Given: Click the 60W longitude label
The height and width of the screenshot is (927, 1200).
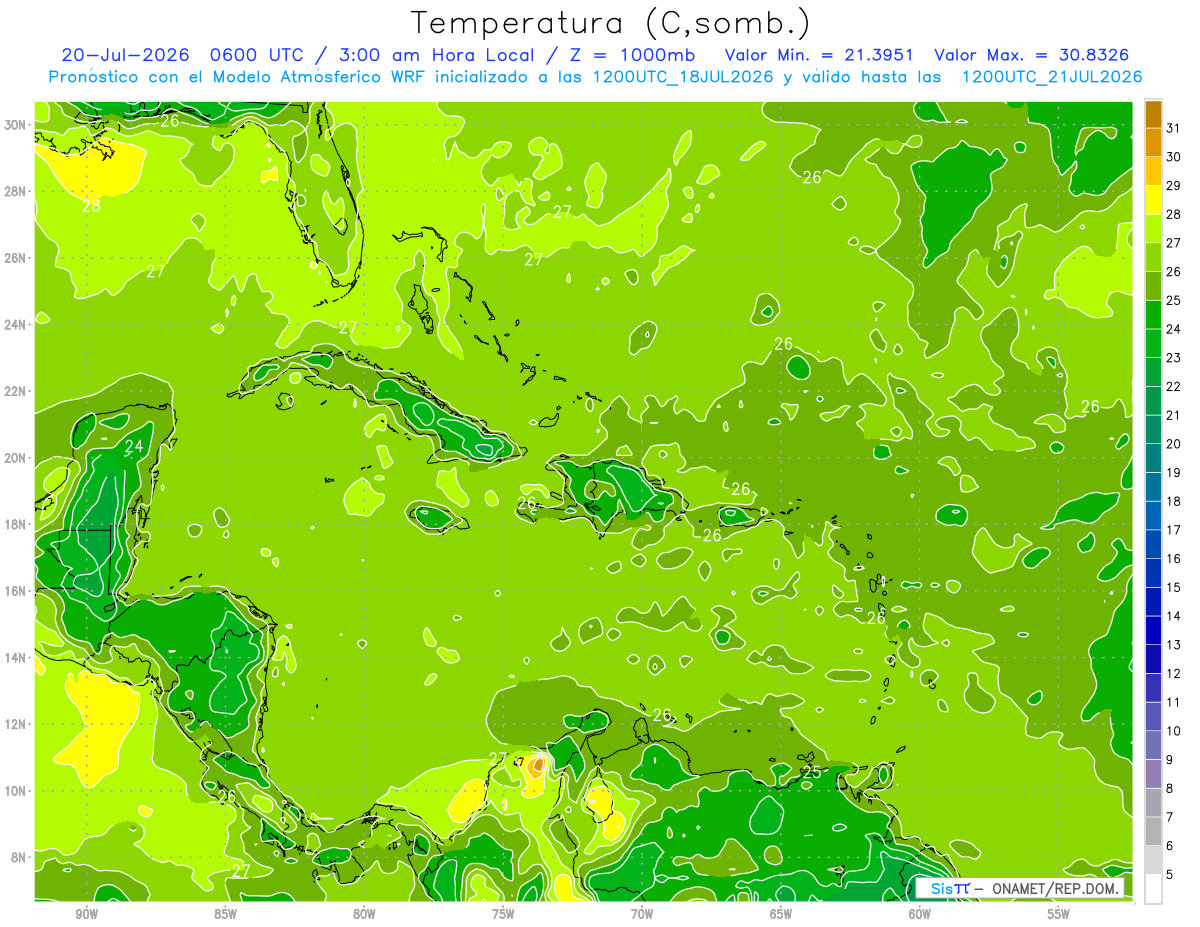Looking at the screenshot, I should click(x=920, y=914).
